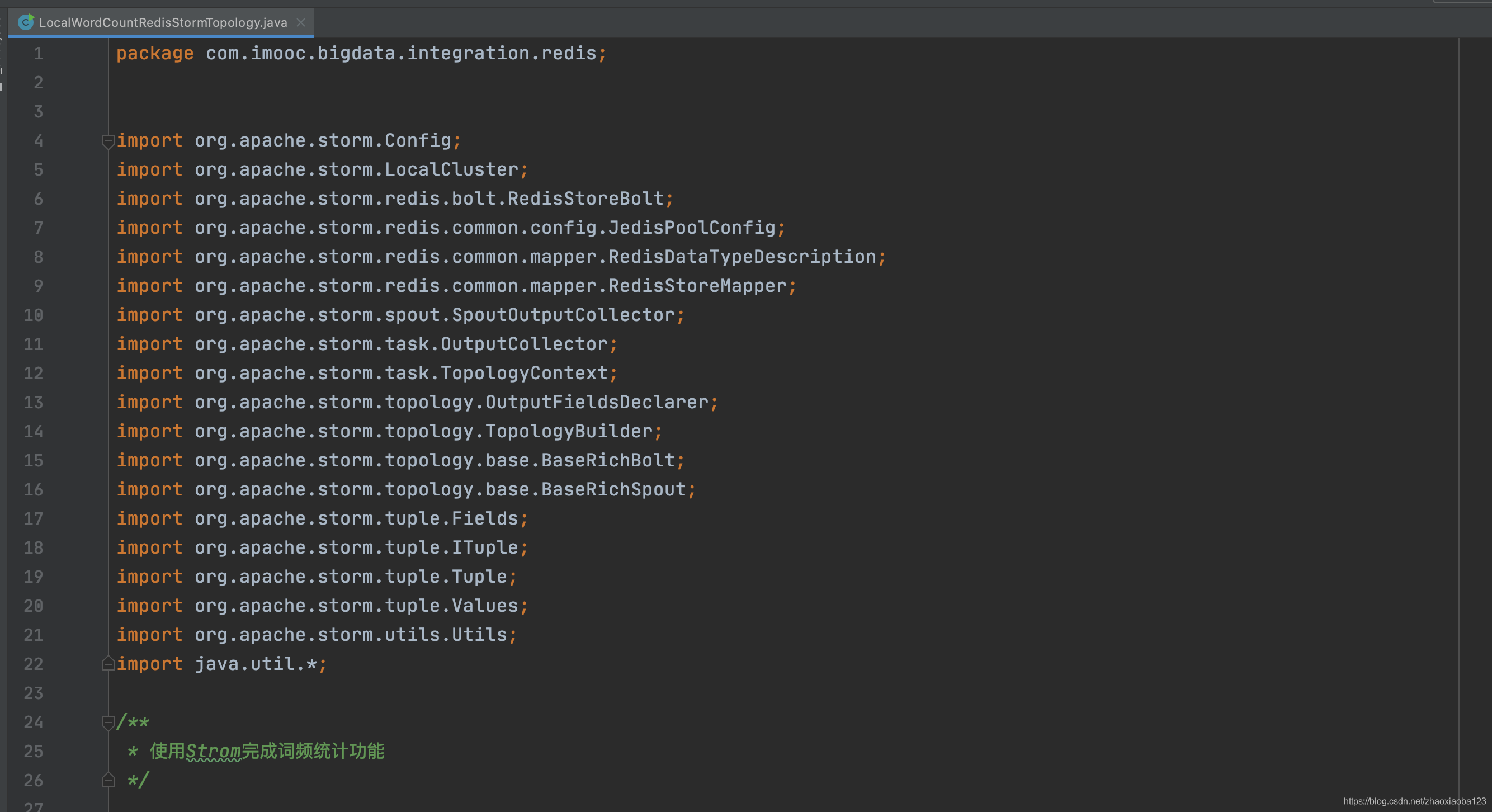Click the java.util.* import
Image resolution: width=1492 pixels, height=812 pixels.
tap(256, 664)
